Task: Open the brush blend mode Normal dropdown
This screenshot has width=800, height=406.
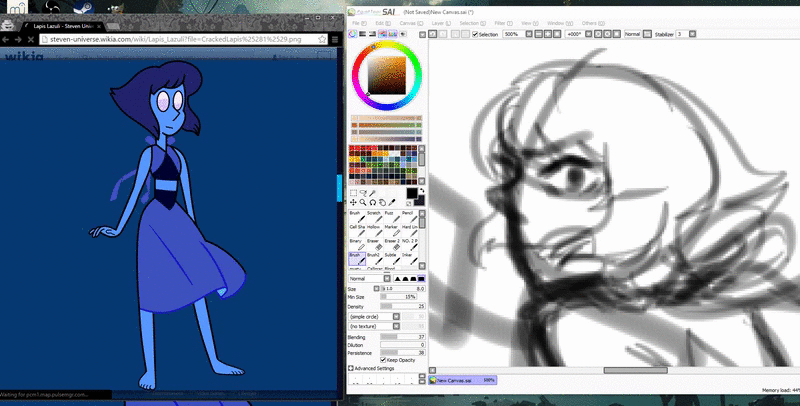Action: [387, 278]
